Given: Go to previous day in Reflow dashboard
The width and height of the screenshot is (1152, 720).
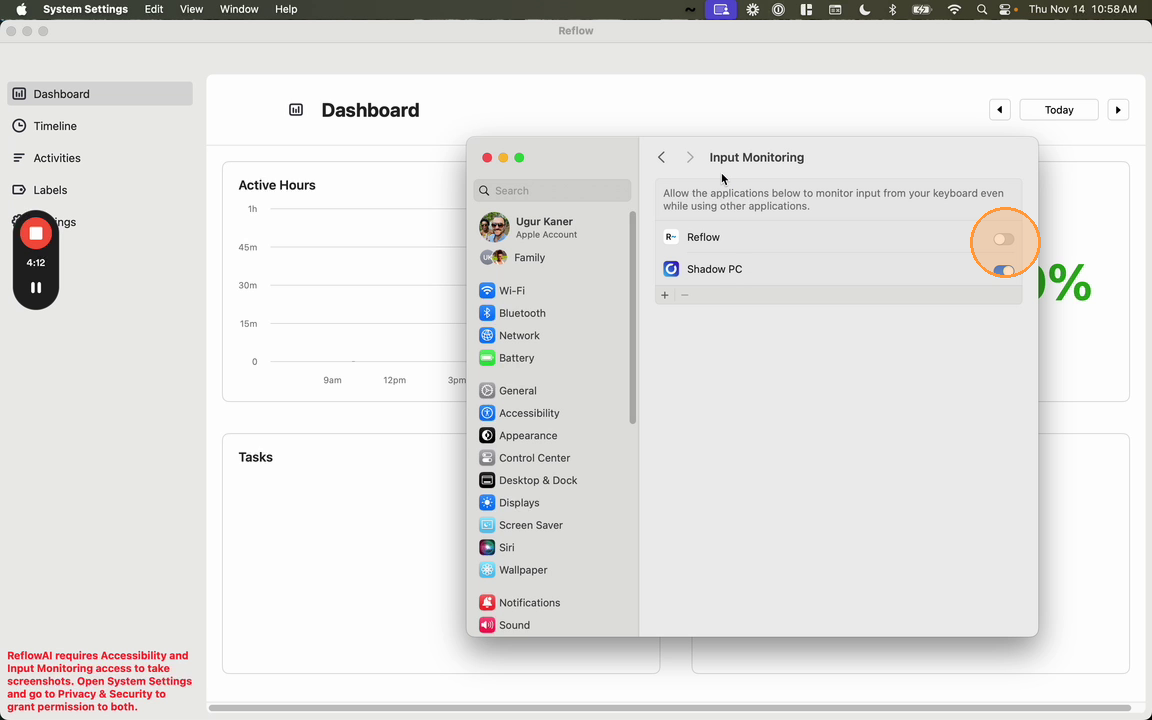Looking at the screenshot, I should click(1000, 109).
